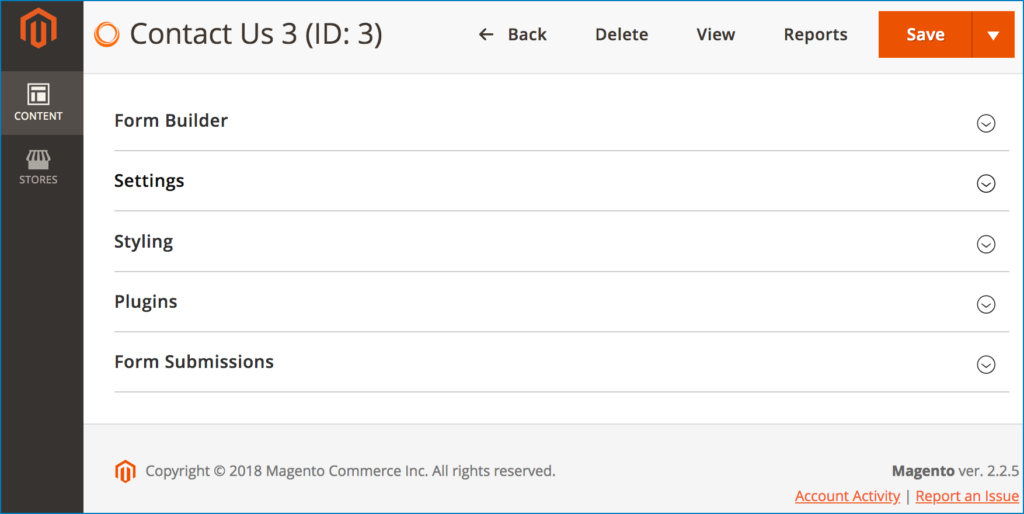Open the Stores menu in the sidebar
Image resolution: width=1024 pixels, height=514 pixels.
(x=38, y=167)
